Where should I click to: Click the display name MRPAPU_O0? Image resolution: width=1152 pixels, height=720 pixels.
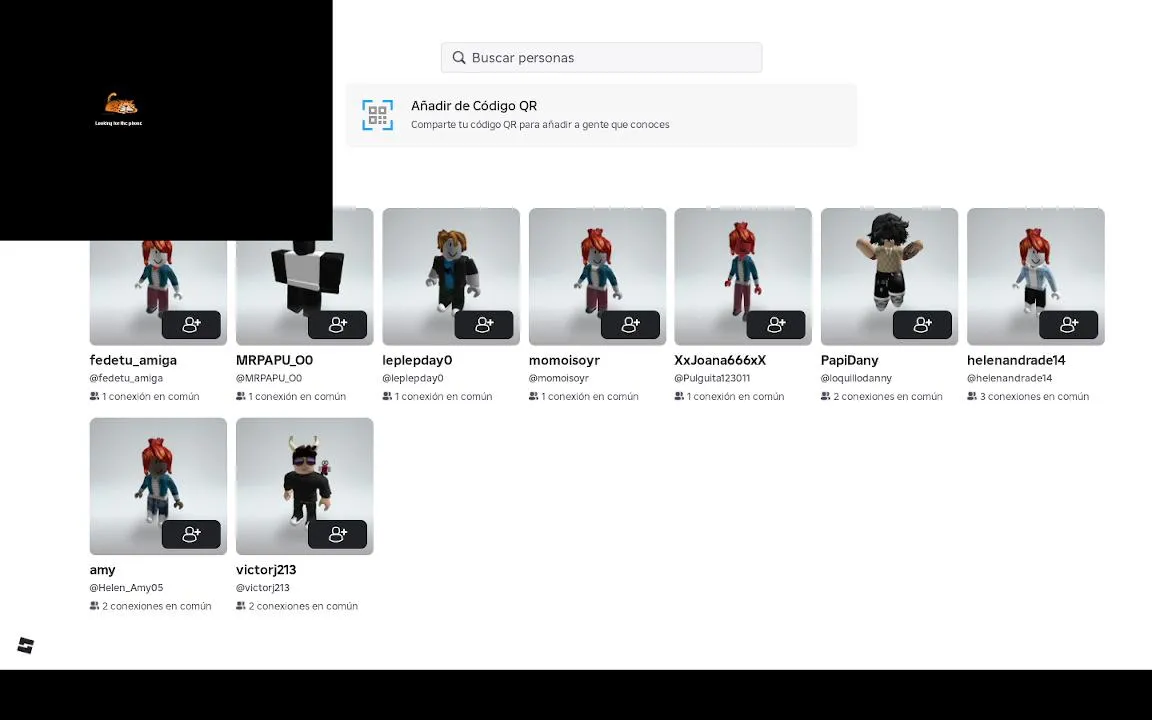point(274,360)
